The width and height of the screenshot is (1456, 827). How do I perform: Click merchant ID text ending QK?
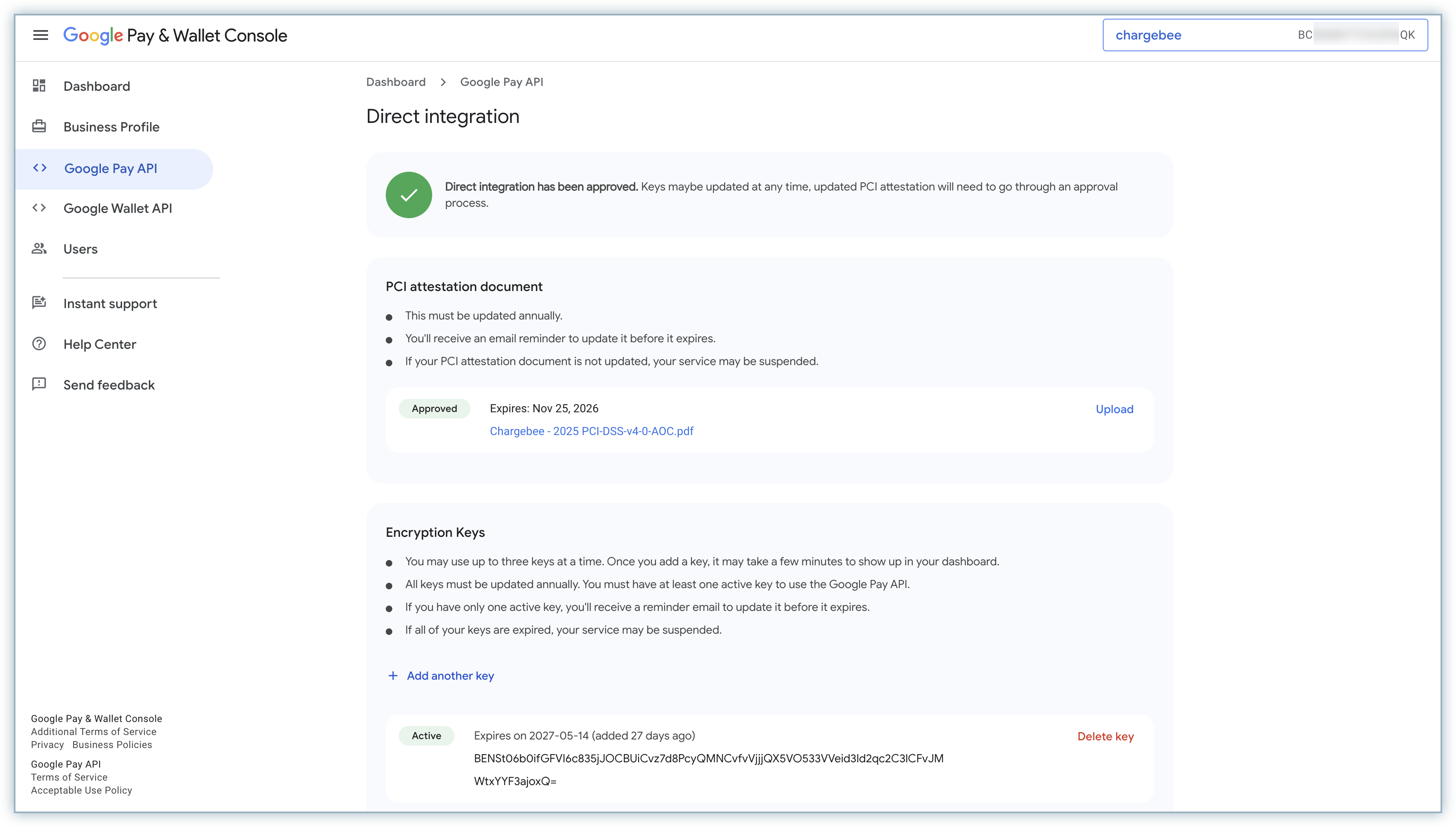(x=1356, y=35)
